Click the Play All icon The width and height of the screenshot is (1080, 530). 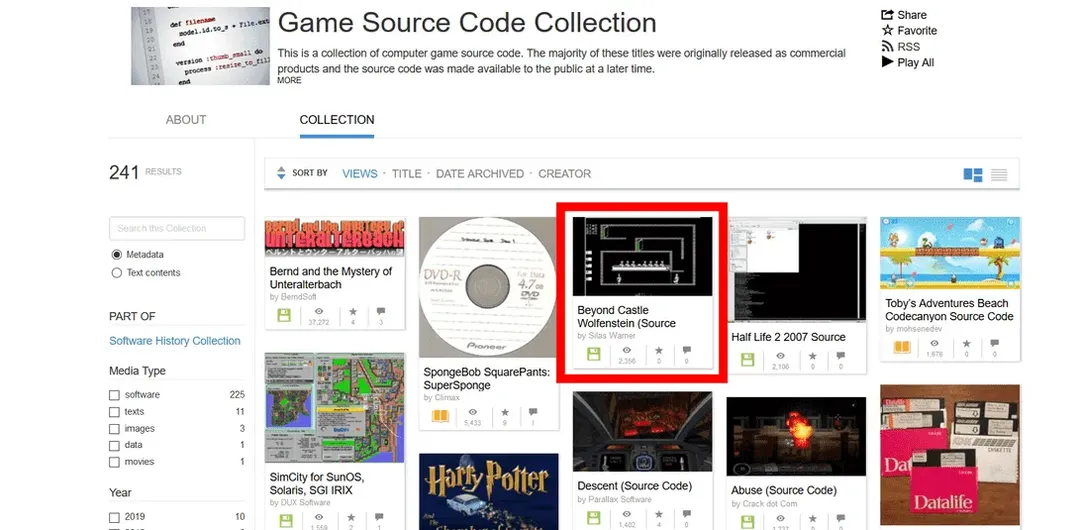tap(887, 62)
